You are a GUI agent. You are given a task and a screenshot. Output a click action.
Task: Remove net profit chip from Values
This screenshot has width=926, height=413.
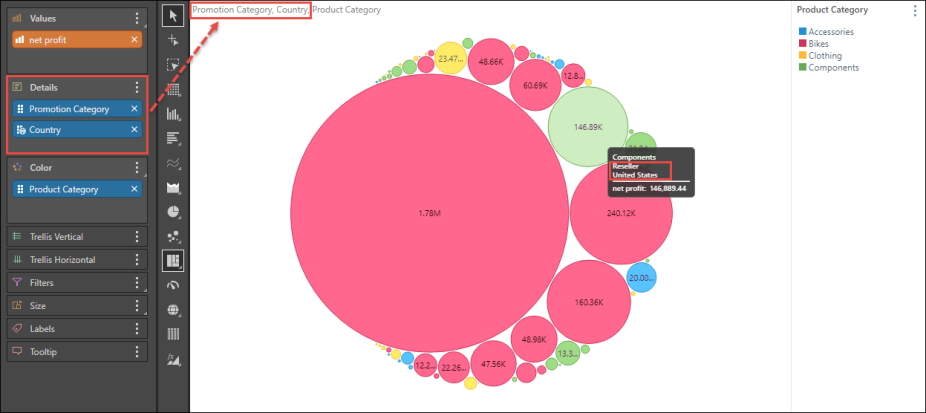(135, 39)
